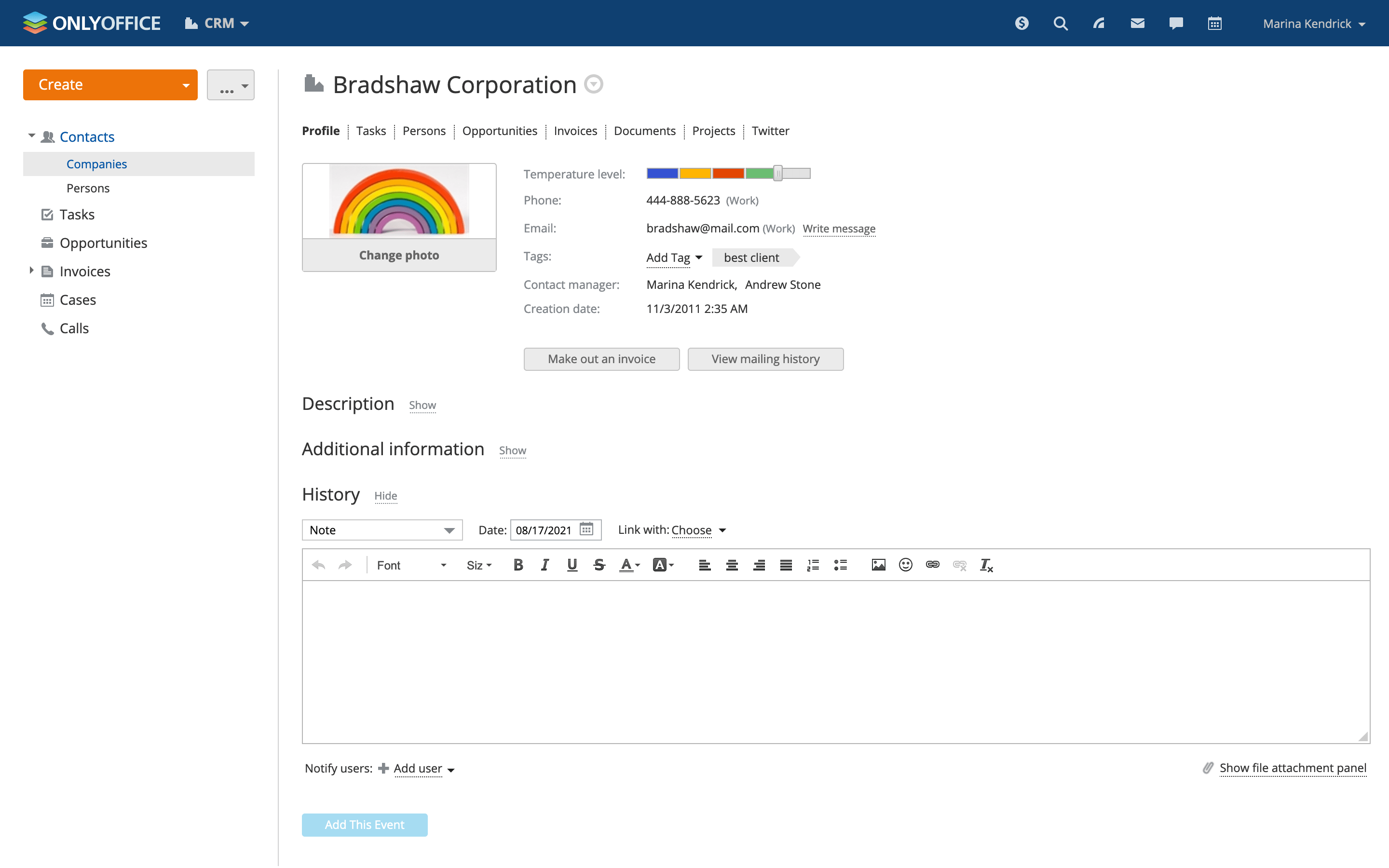Switch to the Opportunities tab

499,131
